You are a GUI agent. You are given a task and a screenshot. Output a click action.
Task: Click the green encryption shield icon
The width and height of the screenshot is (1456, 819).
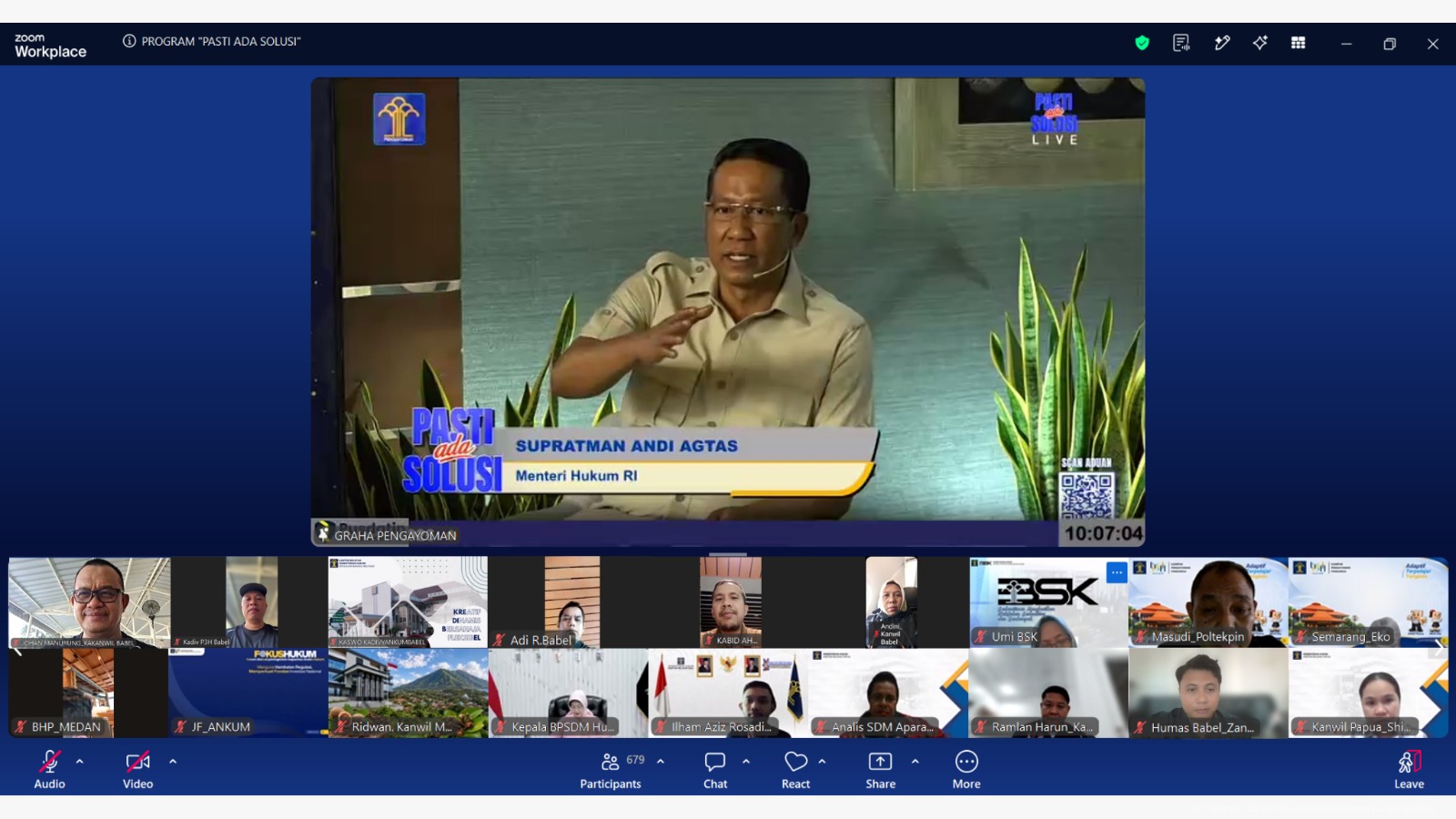tap(1142, 43)
